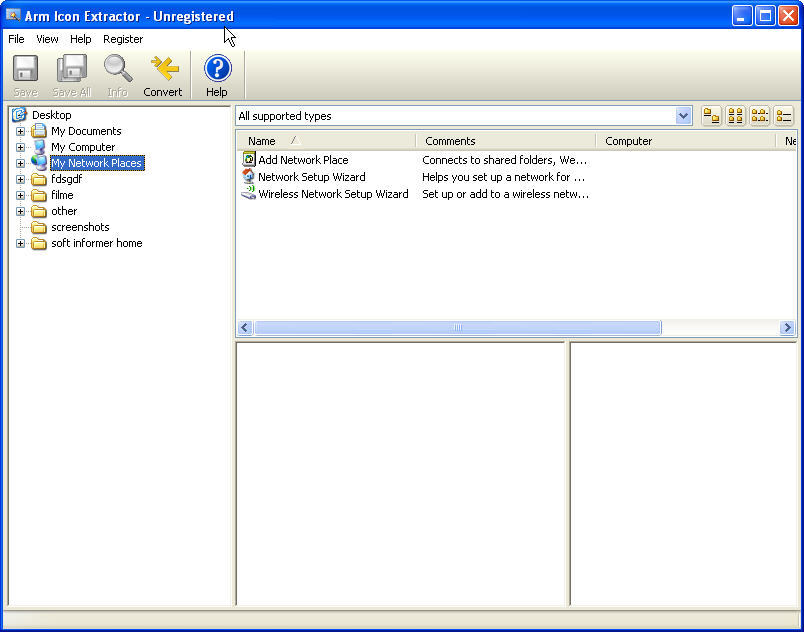Image resolution: width=804 pixels, height=632 pixels.
Task: Click the My Documents folder icon
Action: (39, 131)
